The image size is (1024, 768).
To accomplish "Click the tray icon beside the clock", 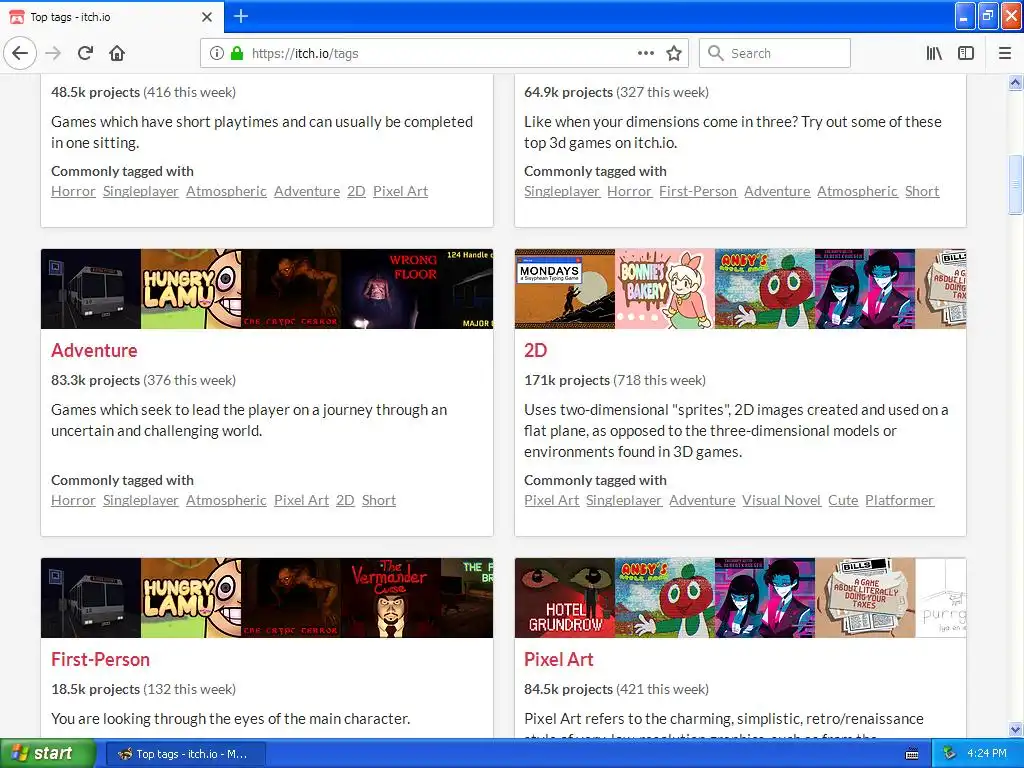I will 949,754.
